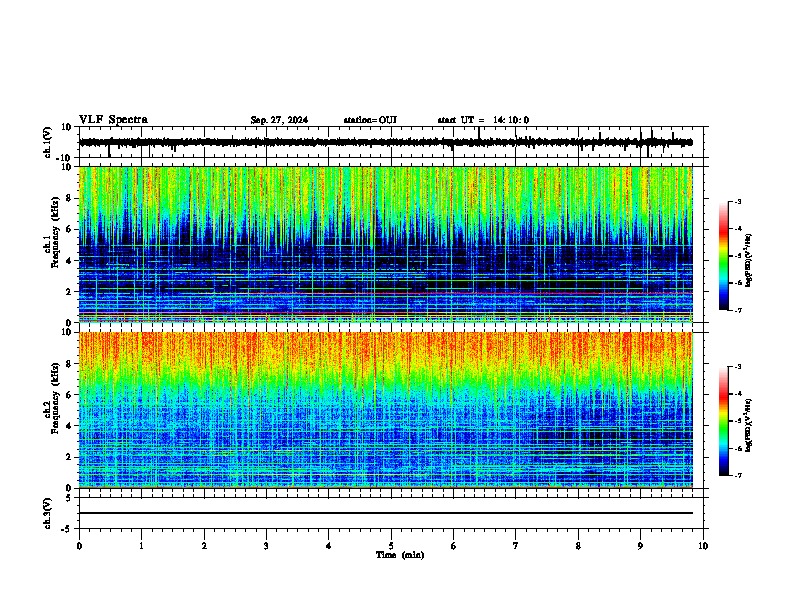Click inside the ch.2 spectrogram plot
The width and height of the screenshot is (792, 612).
386,410
